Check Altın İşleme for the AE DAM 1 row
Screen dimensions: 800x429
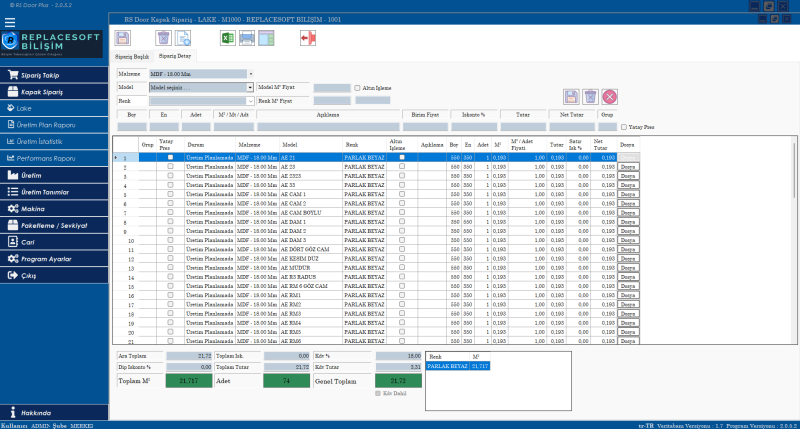pos(402,222)
